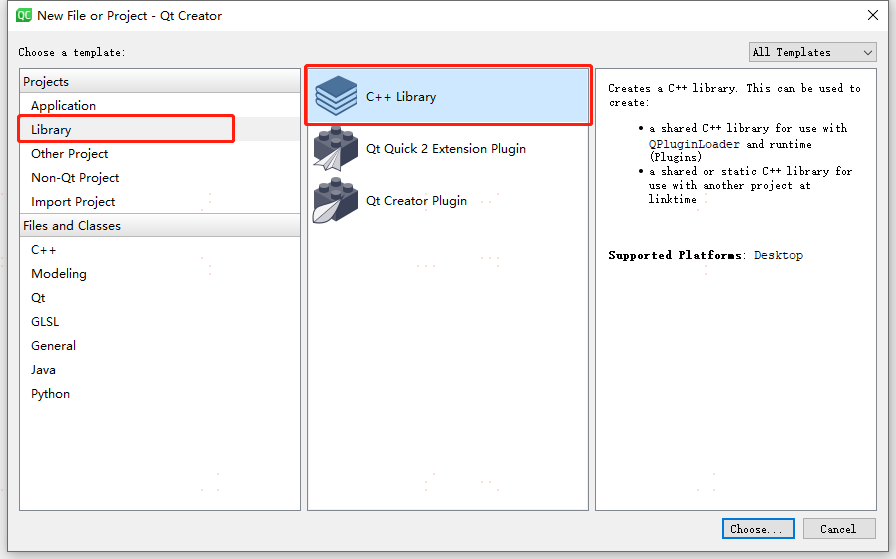Select Import Project category
Screen dimensions: 896x559
(160, 202)
